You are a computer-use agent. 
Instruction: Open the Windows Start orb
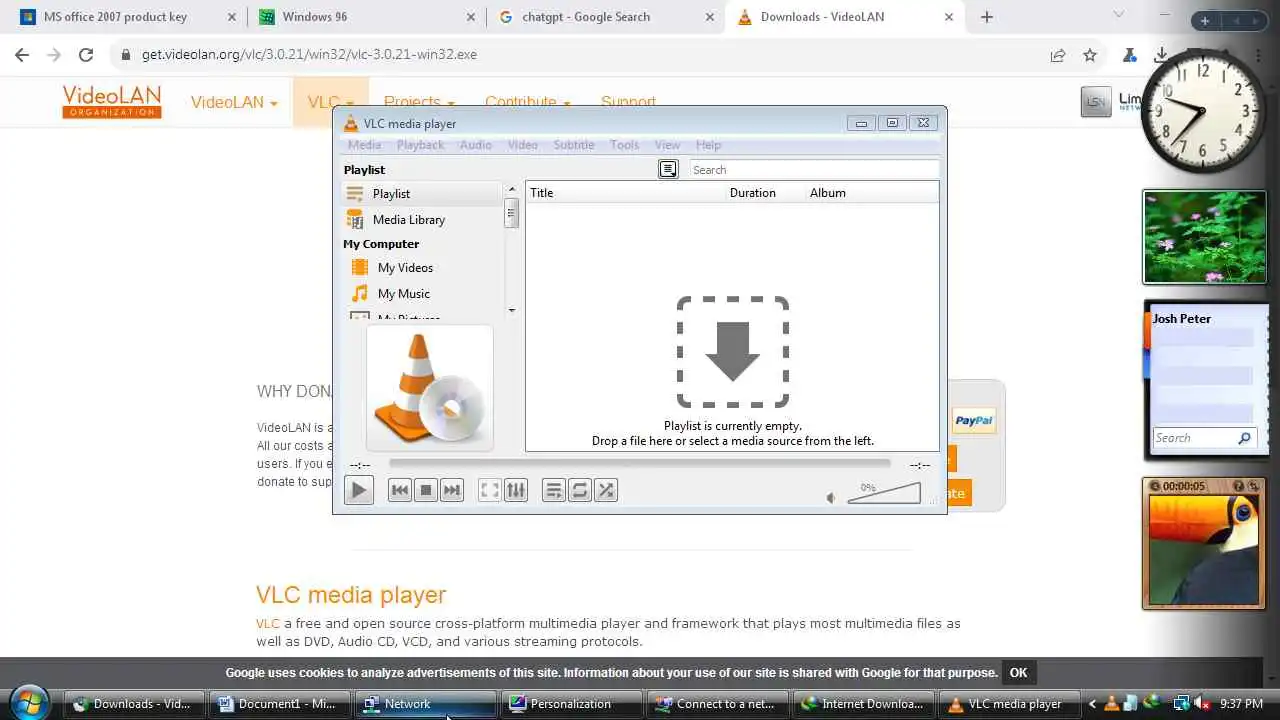click(x=30, y=702)
